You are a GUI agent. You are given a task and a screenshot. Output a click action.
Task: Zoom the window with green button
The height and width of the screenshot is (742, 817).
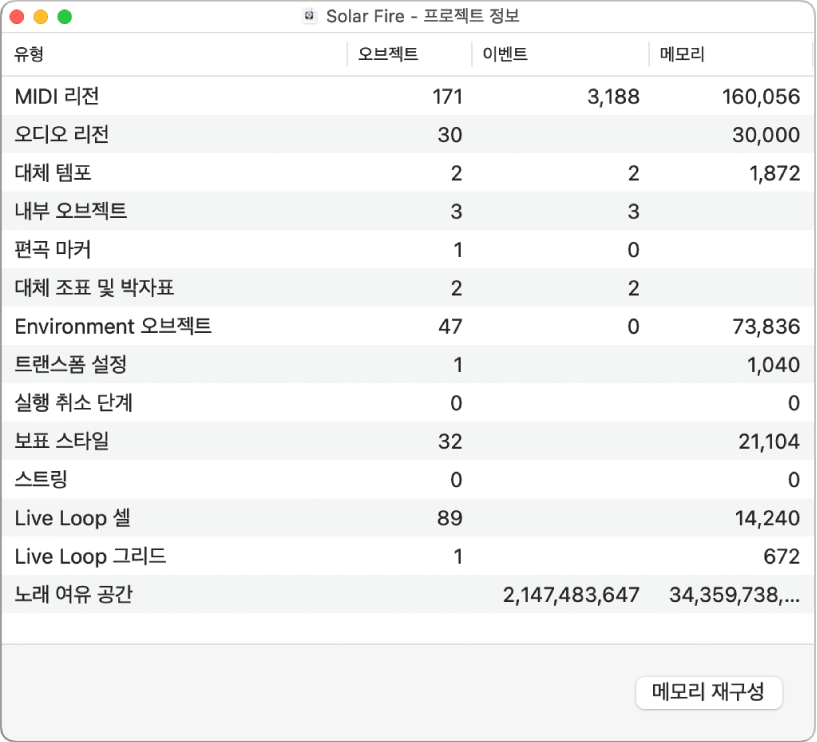[65, 17]
